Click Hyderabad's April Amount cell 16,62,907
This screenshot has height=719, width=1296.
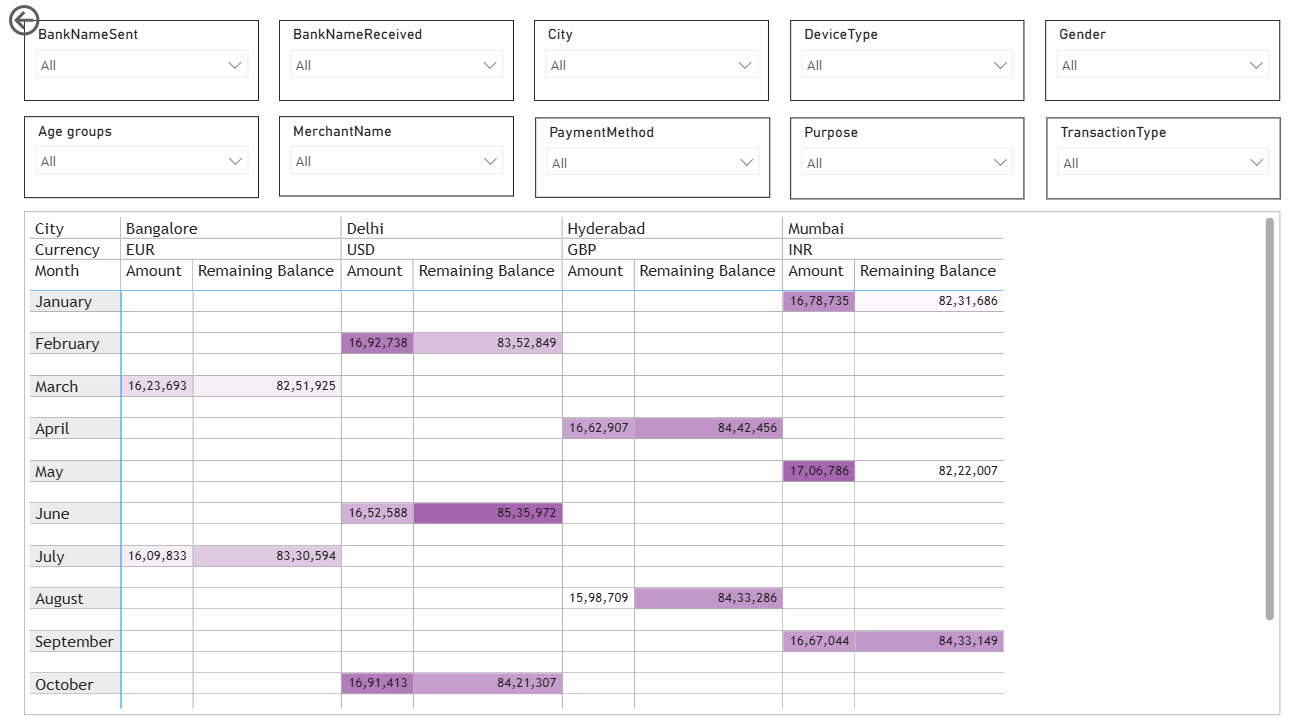[597, 427]
